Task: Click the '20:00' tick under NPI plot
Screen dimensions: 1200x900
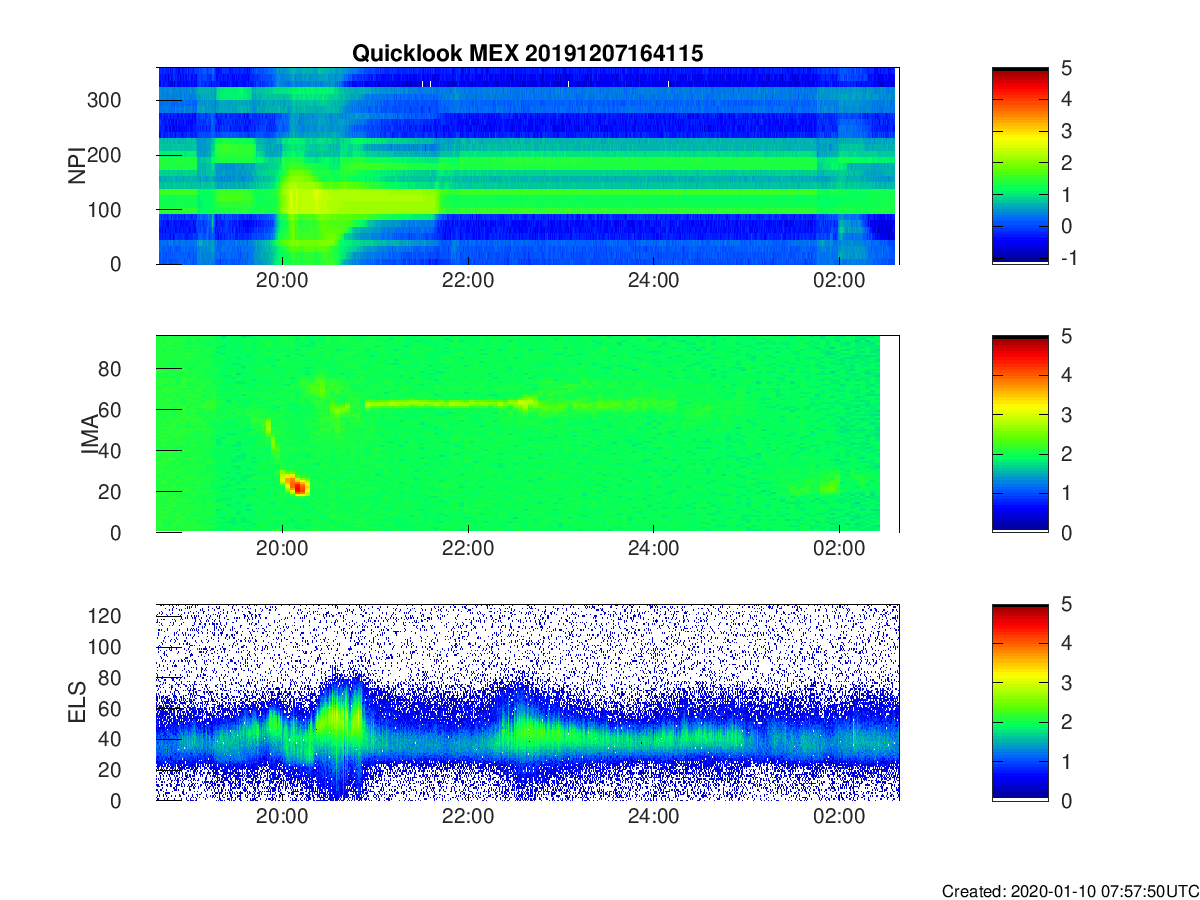Action: 283,281
